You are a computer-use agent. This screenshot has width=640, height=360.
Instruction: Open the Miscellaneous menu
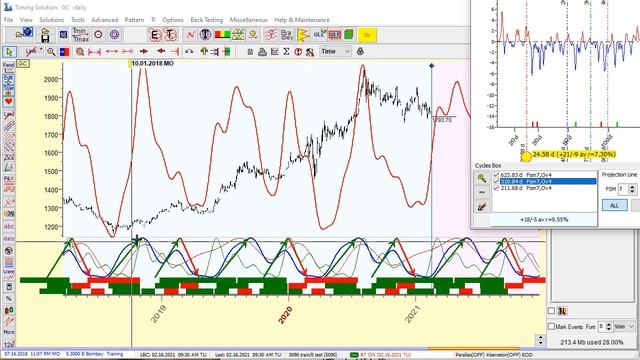click(x=248, y=20)
